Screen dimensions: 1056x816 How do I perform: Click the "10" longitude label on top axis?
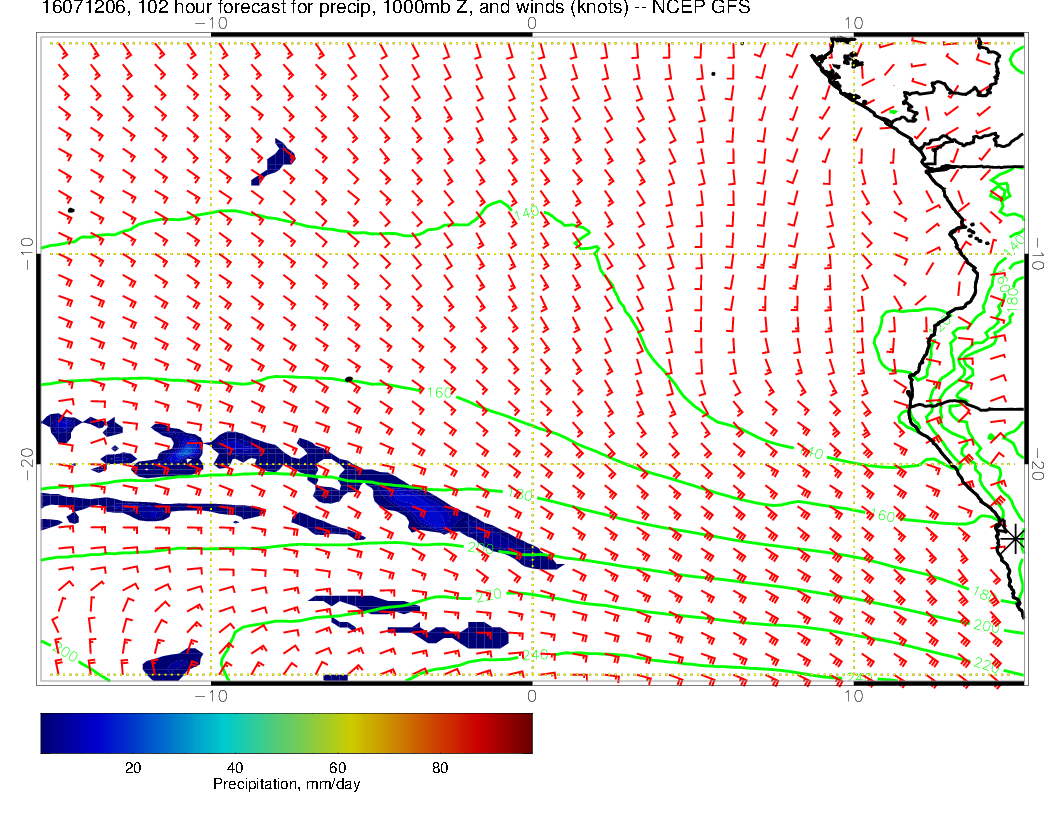[x=854, y=23]
